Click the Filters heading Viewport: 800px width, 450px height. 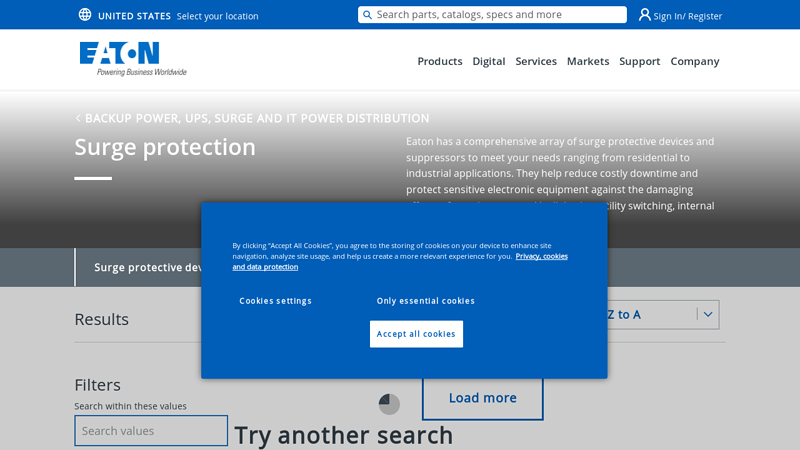pyautogui.click(x=97, y=385)
